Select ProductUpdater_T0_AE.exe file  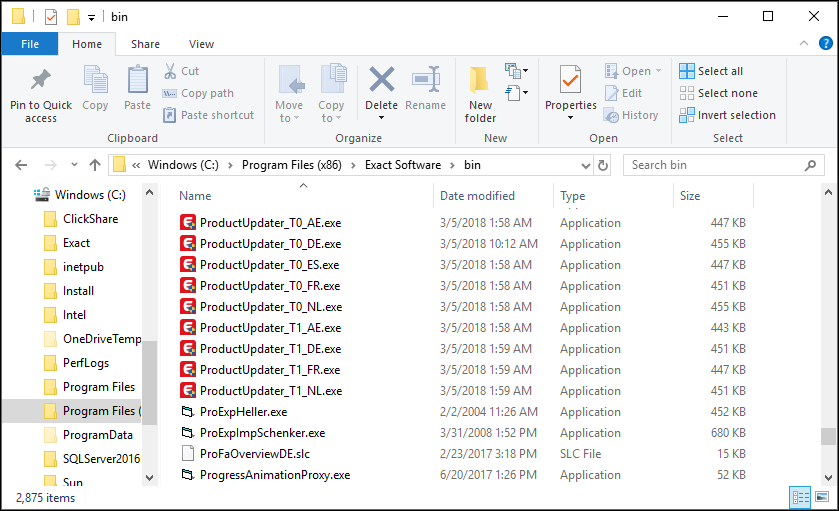270,223
